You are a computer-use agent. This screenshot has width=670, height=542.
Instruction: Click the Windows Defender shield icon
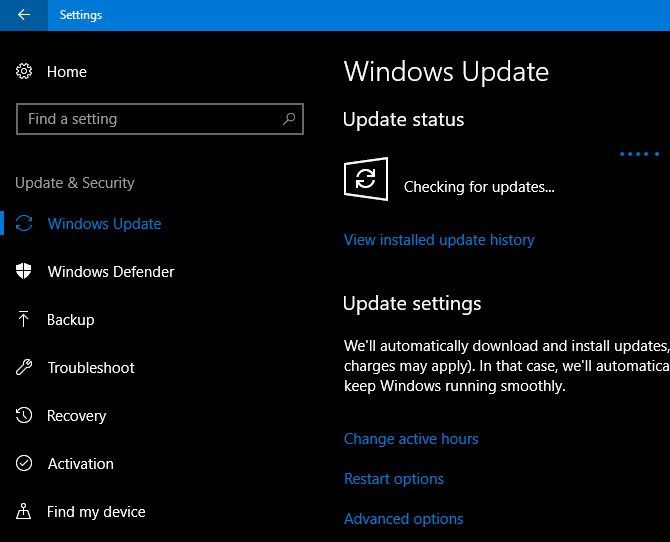point(24,271)
